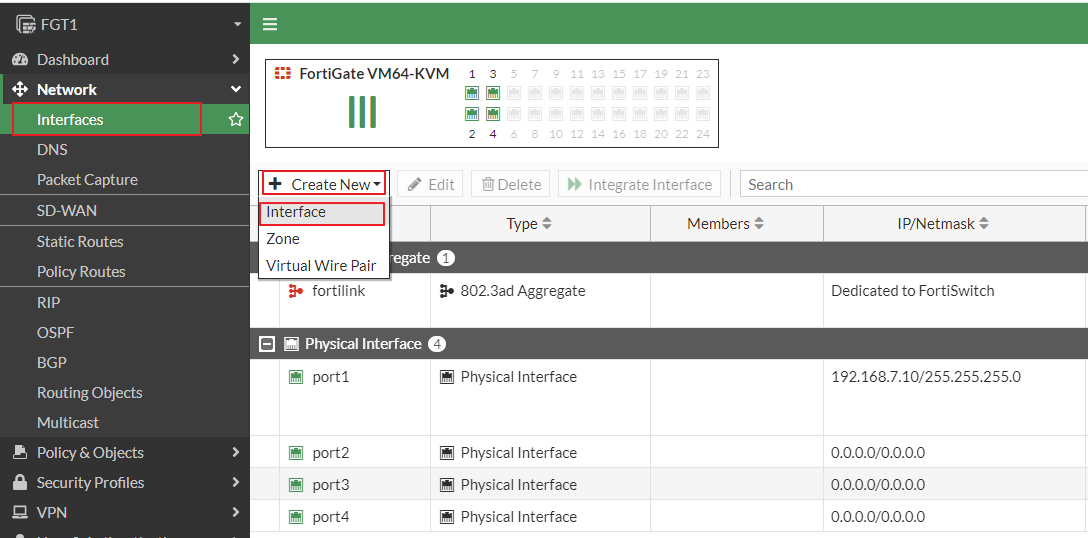This screenshot has width=1088, height=538.
Task: Click port 2 in the faceplate diagram
Action: [472, 113]
